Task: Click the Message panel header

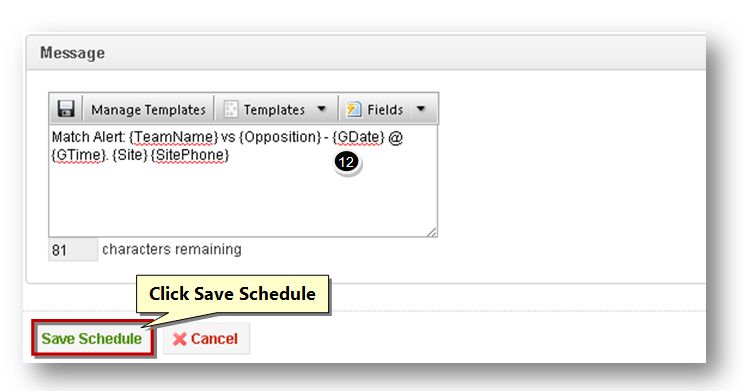Action: [x=365, y=53]
